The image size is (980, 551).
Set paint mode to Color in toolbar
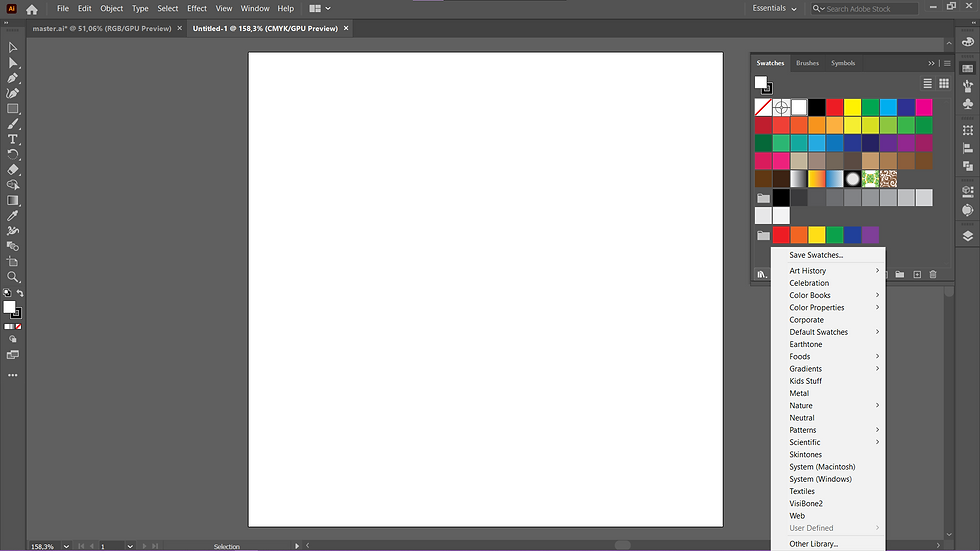point(7,327)
